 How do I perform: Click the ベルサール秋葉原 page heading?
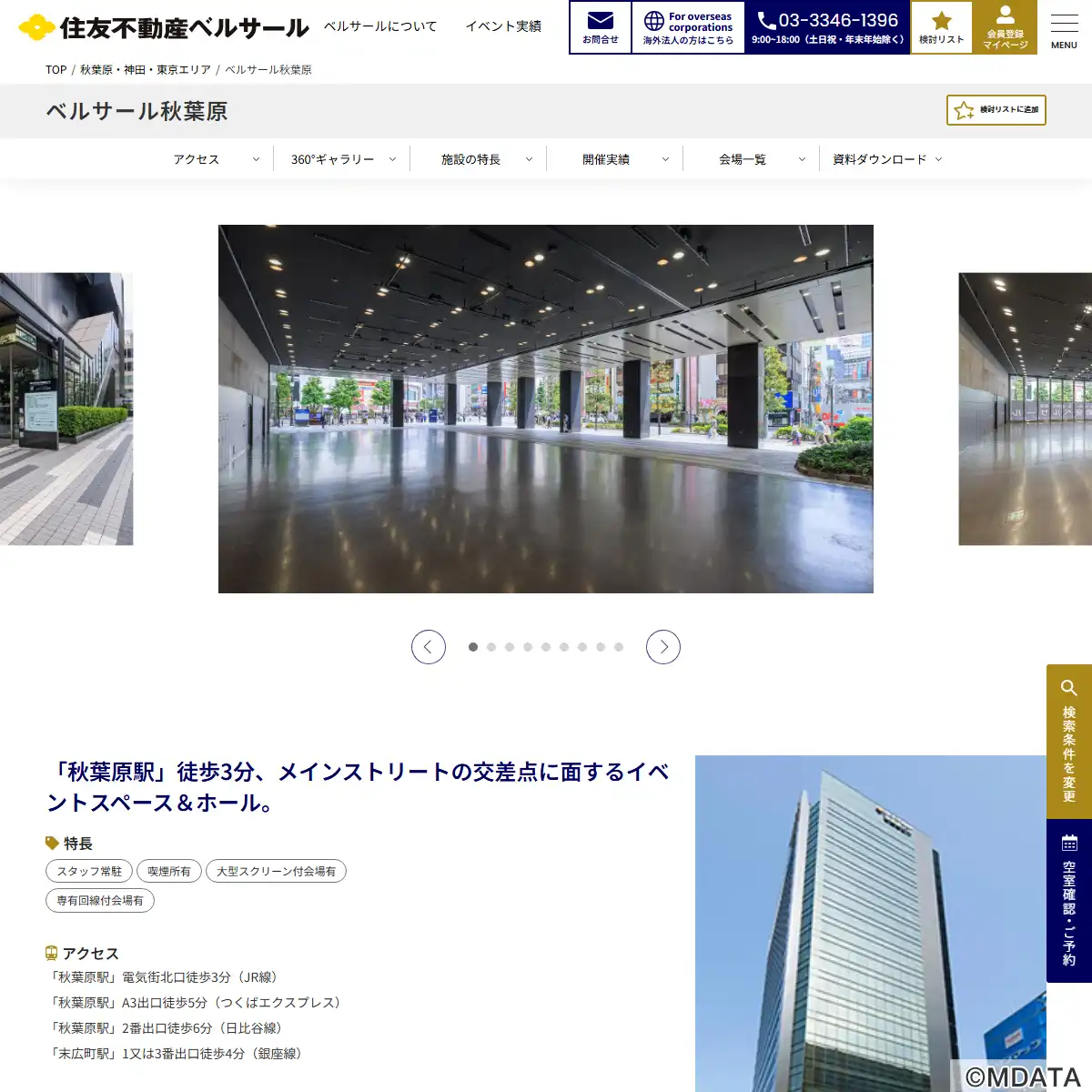pyautogui.click(x=136, y=111)
